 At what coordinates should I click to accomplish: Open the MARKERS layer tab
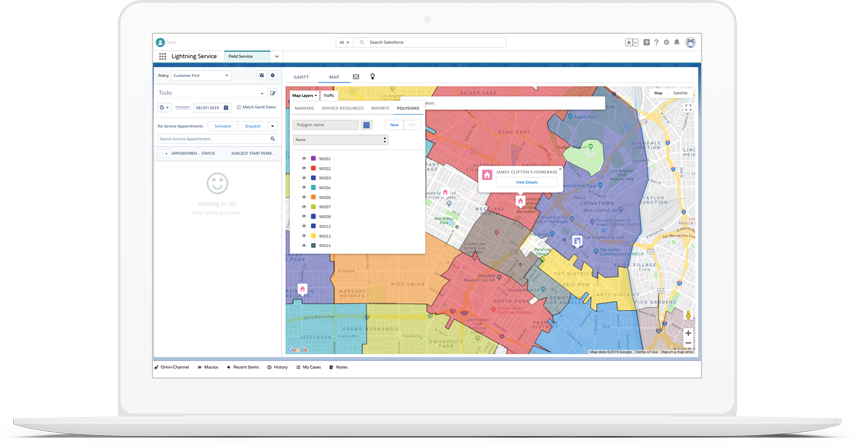[304, 108]
